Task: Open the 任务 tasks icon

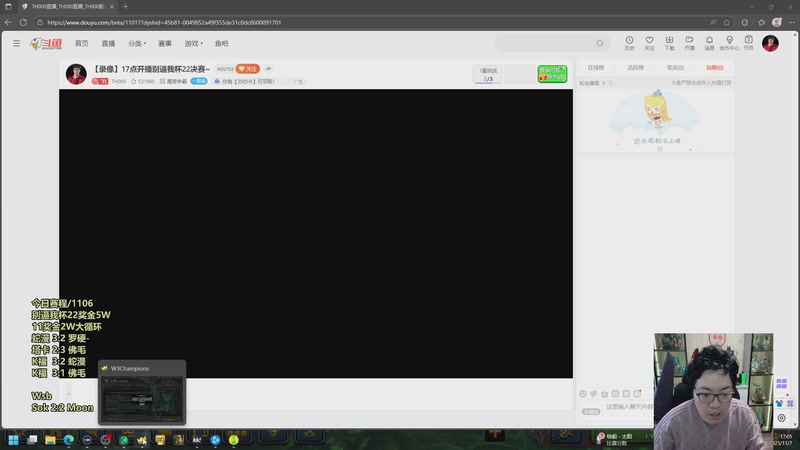Action: pos(748,43)
